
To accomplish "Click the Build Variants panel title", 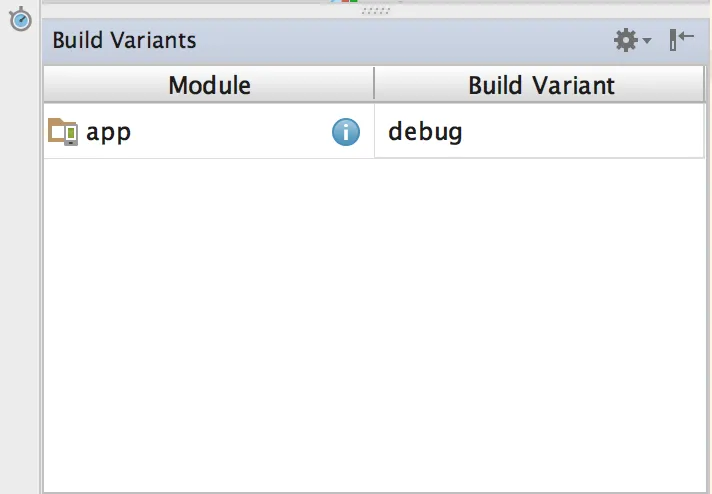I will point(124,41).
